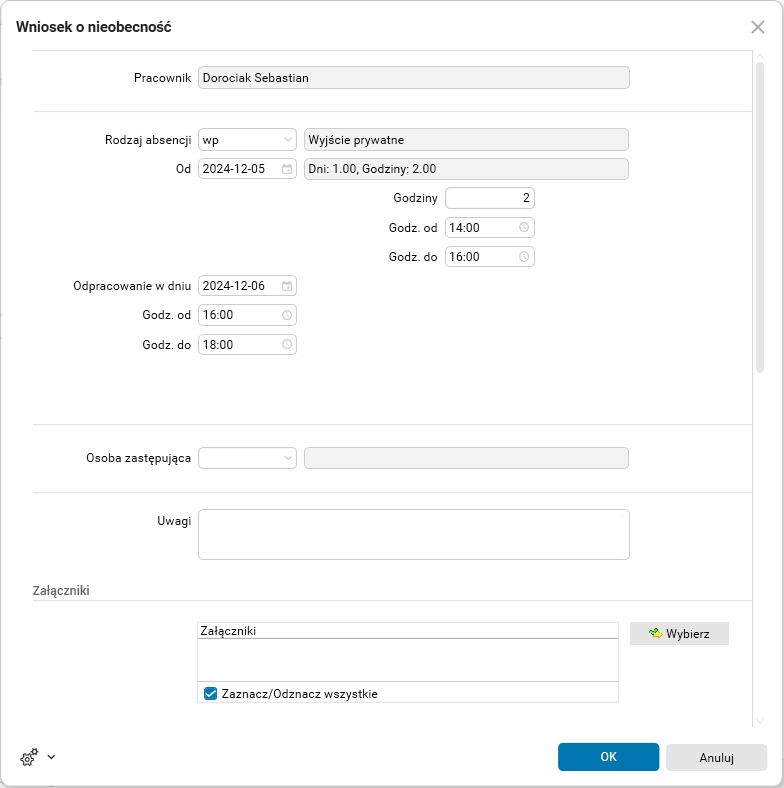The height and width of the screenshot is (788, 784).
Task: Click clock icon in make-up Godz. do 18:00
Action: coord(287,344)
